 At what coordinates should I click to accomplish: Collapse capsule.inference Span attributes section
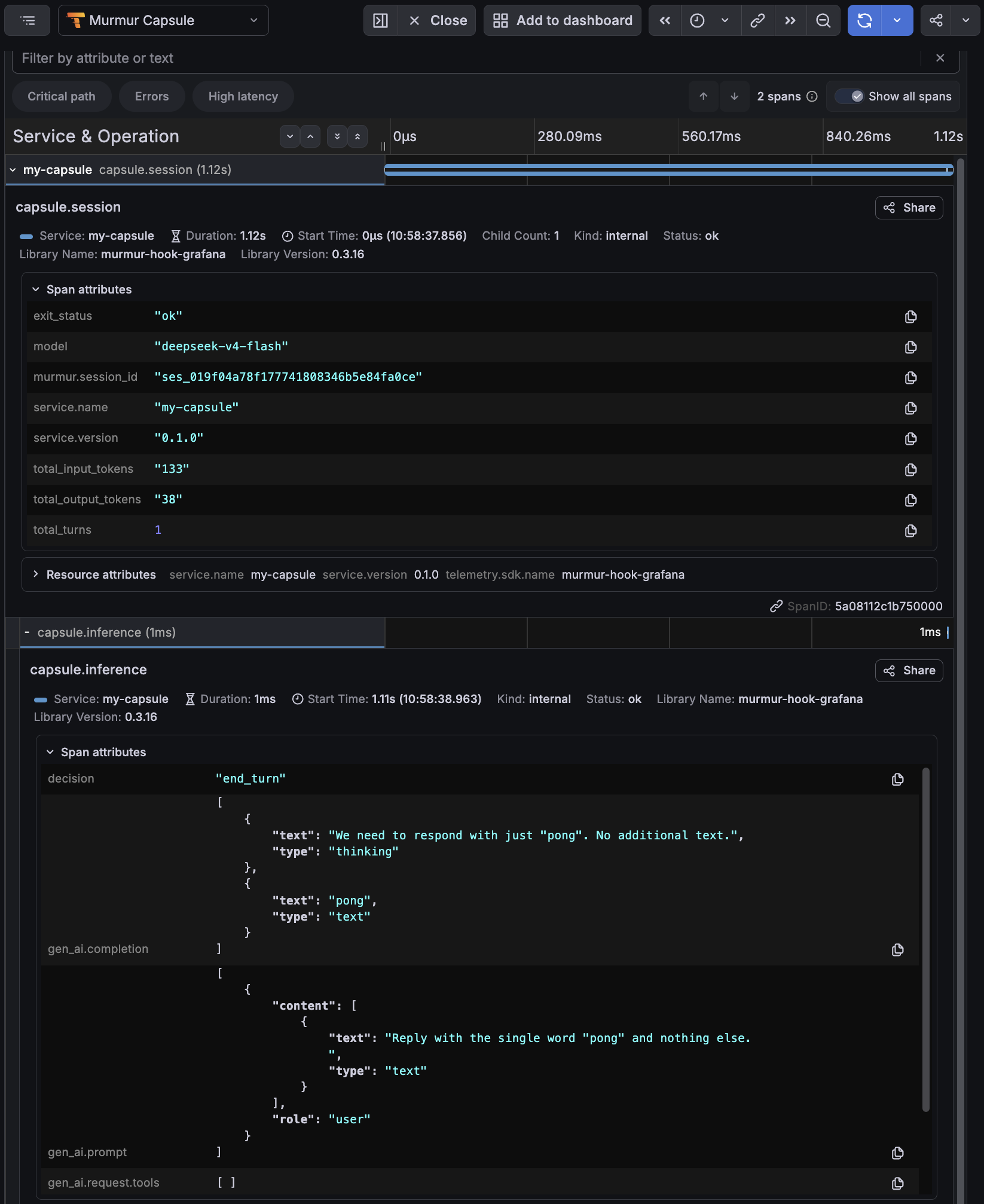point(96,752)
